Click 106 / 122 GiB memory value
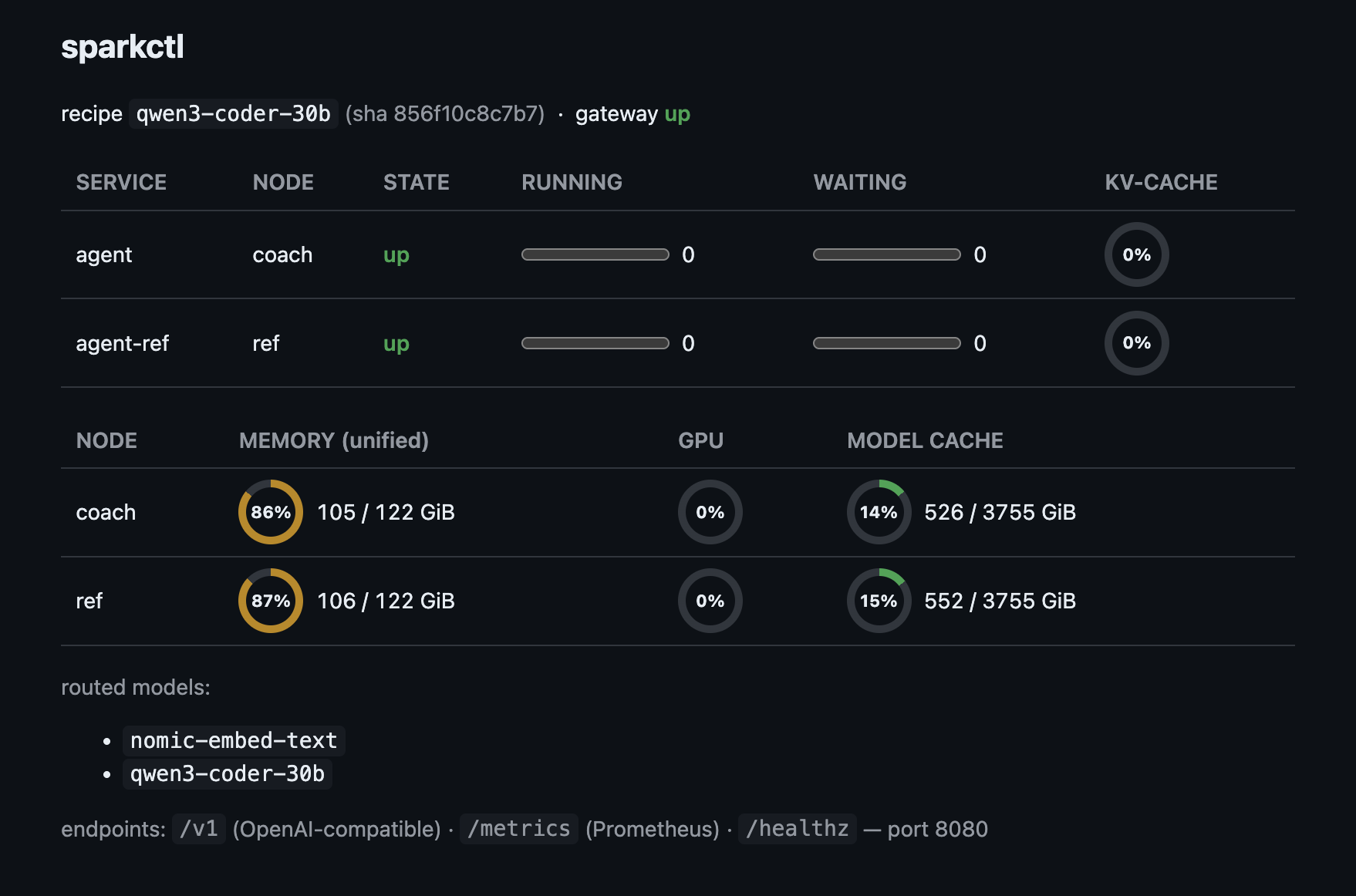This screenshot has height=896, width=1356. 386,601
